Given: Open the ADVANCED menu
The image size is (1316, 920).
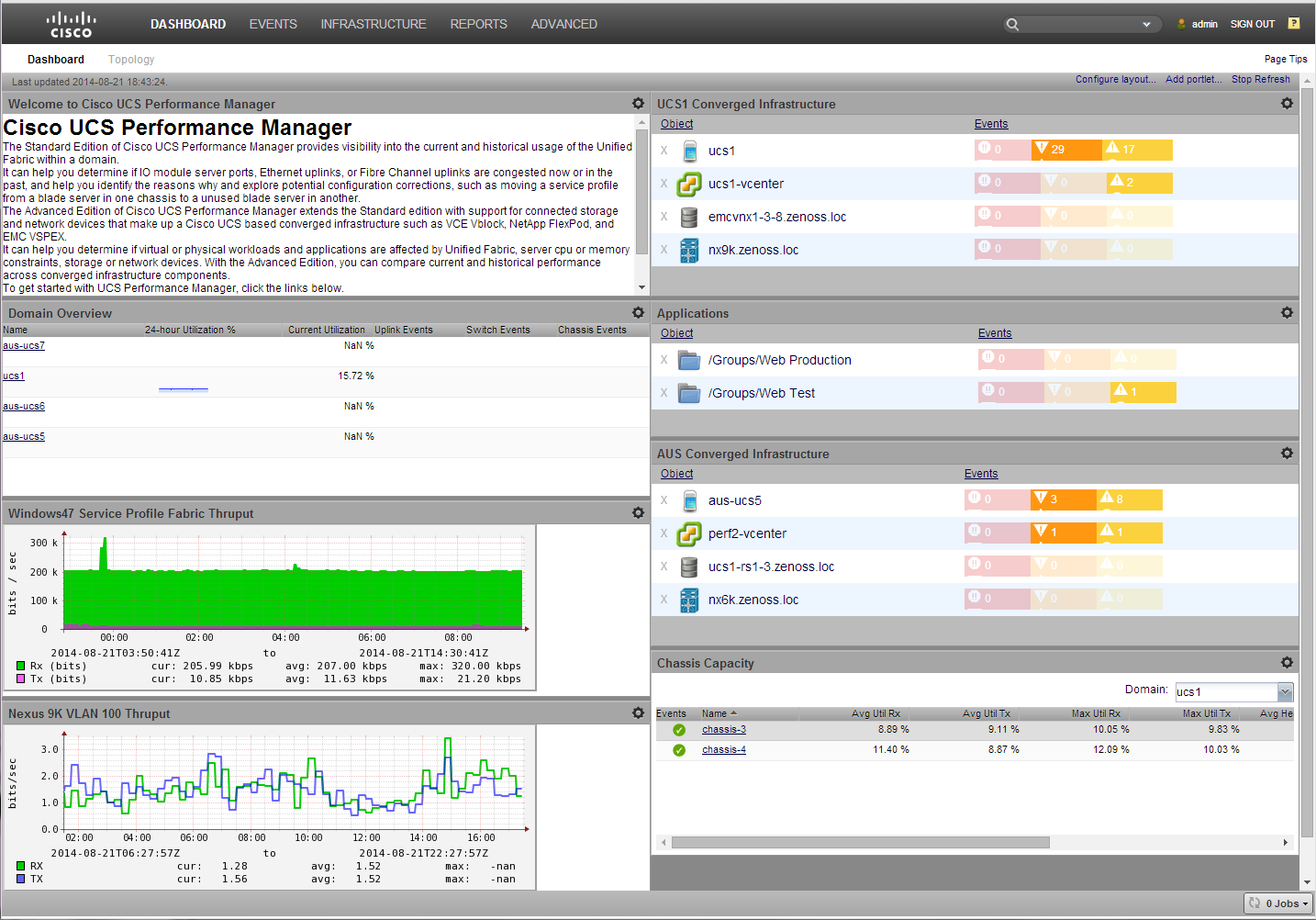Looking at the screenshot, I should [563, 24].
